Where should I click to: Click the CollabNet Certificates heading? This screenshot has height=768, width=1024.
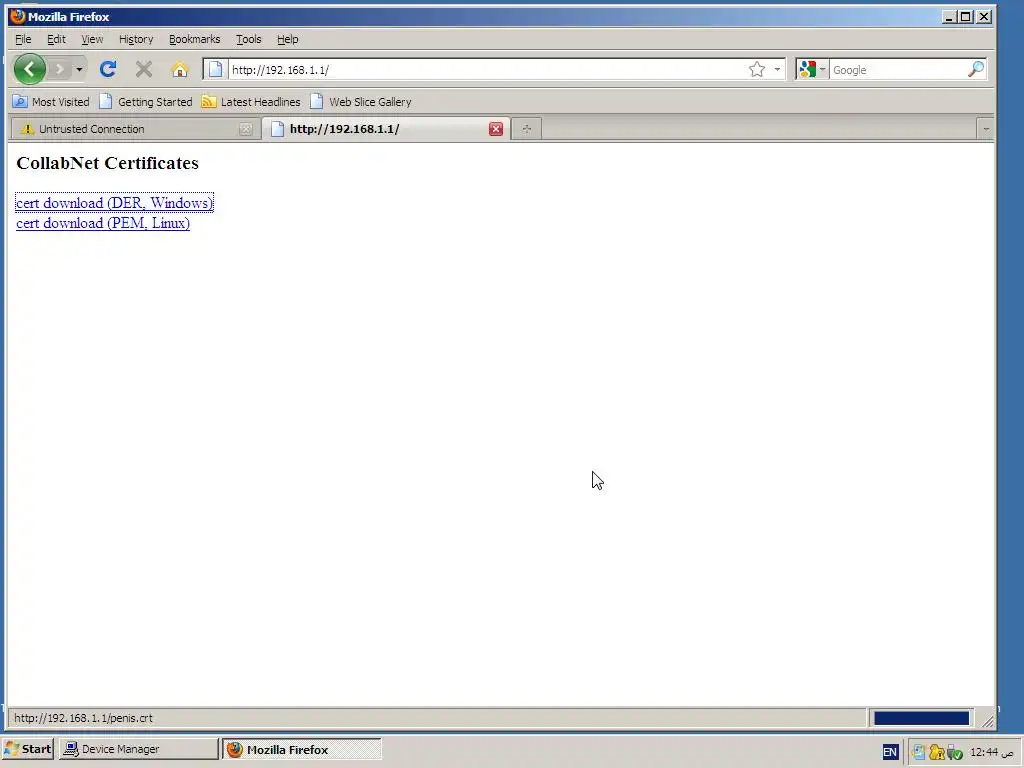pos(107,163)
